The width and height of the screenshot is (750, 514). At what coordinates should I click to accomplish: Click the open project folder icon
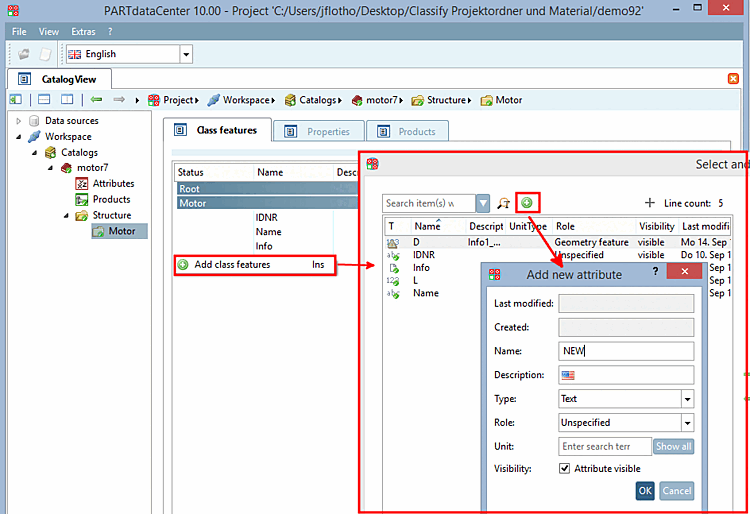pyautogui.click(x=23, y=54)
